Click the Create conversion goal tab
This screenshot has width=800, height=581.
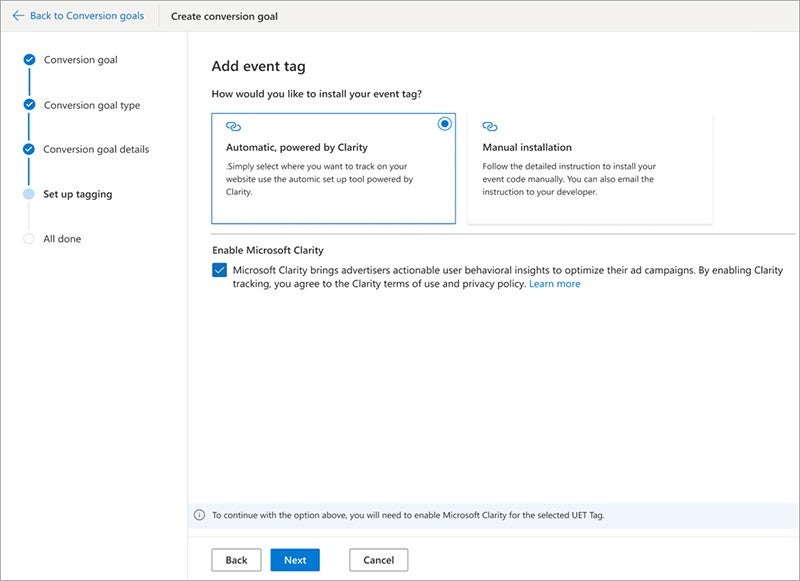225,17
